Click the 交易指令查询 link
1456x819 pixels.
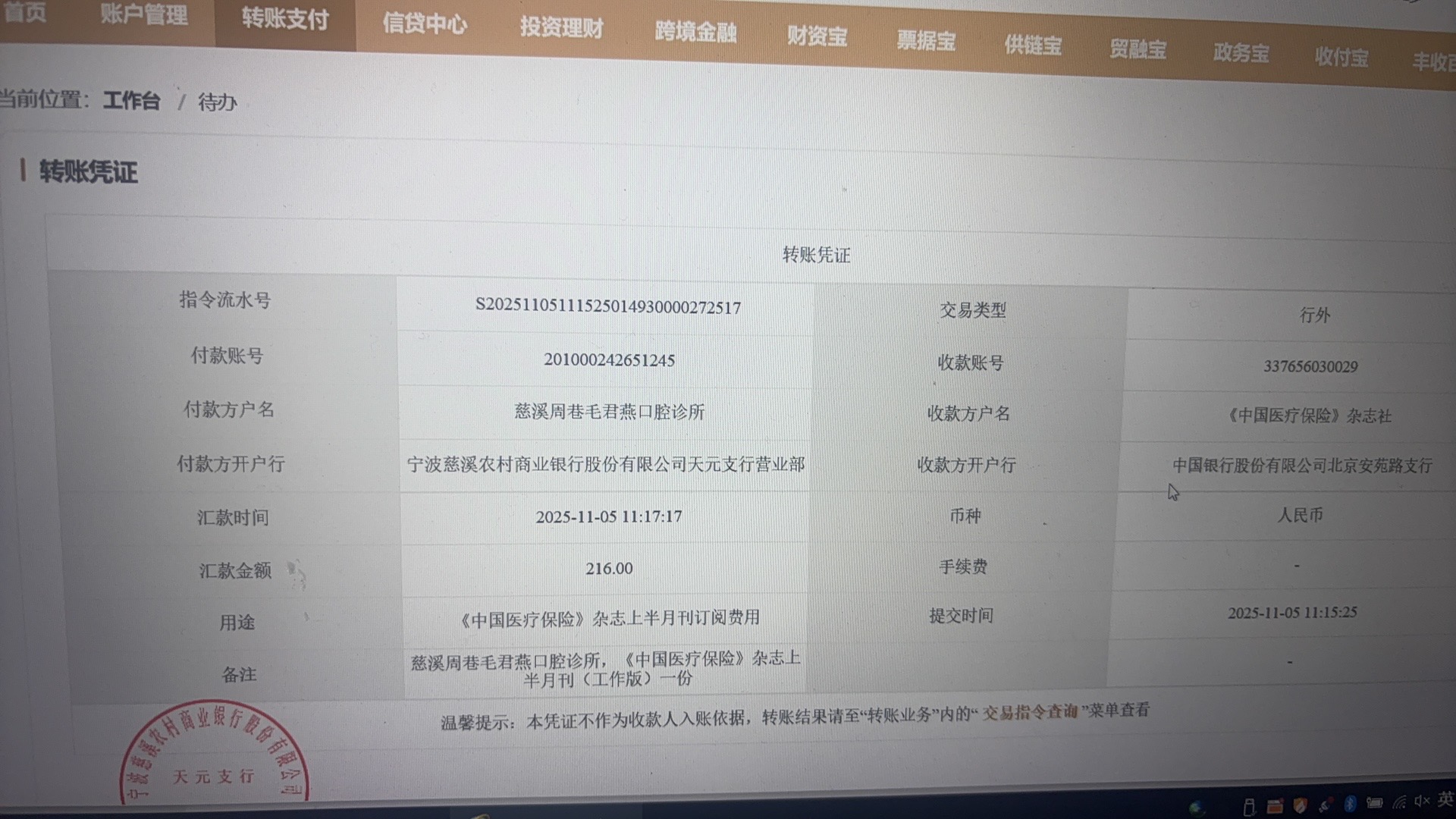point(1030,711)
